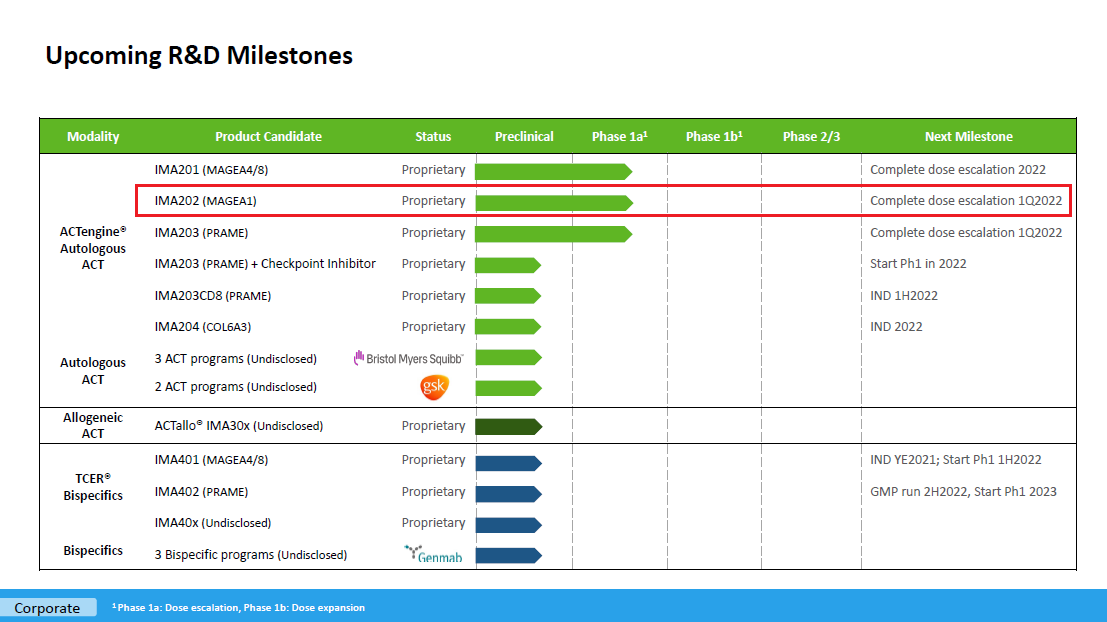The width and height of the screenshot is (1107, 622).
Task: Click the Bristol Myers Squibb logo
Action: pyautogui.click(x=408, y=358)
